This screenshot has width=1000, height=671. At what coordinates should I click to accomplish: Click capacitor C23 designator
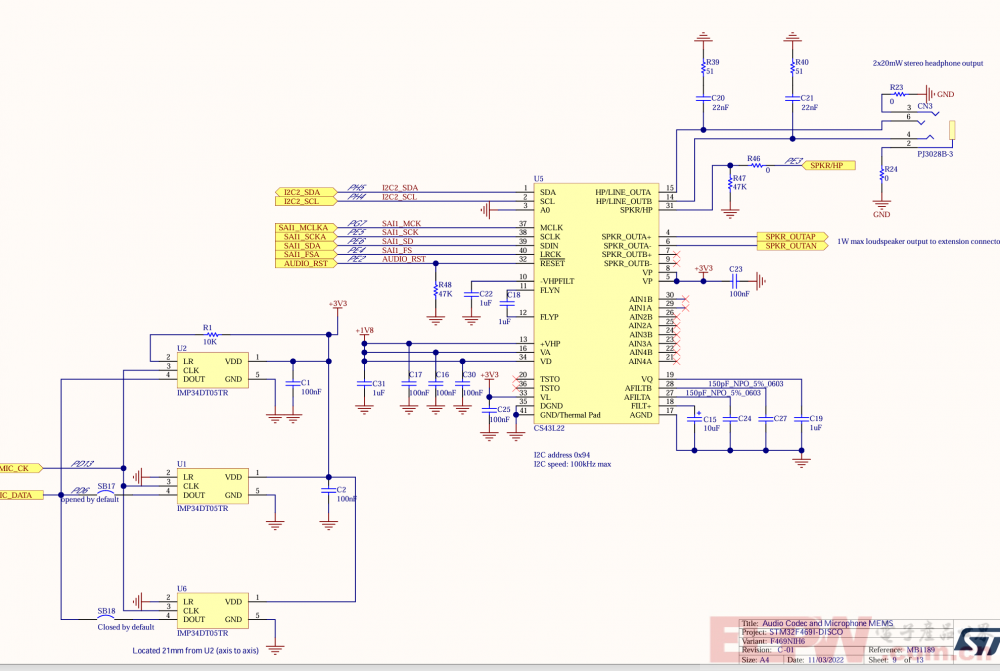click(x=736, y=269)
